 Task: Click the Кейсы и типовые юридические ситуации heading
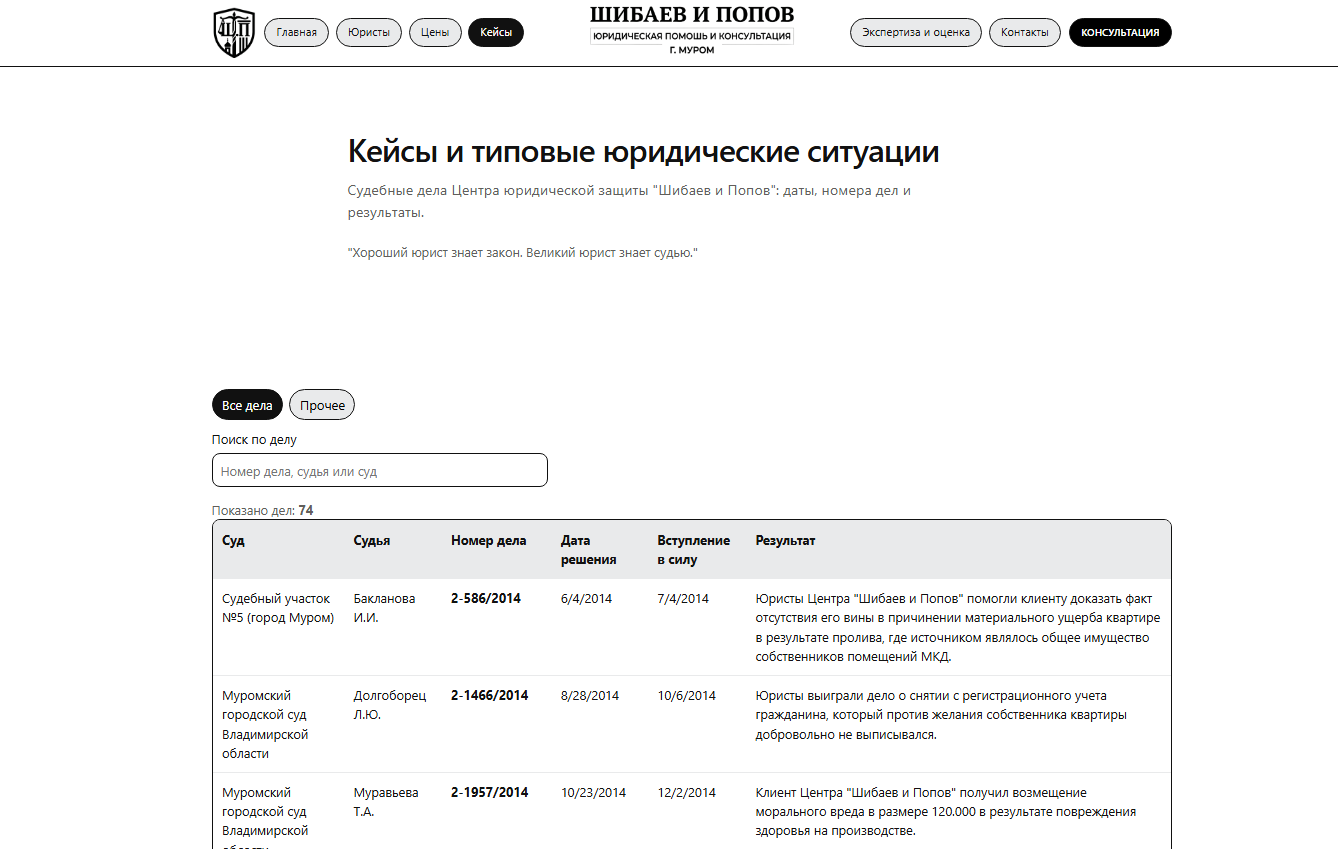point(643,152)
